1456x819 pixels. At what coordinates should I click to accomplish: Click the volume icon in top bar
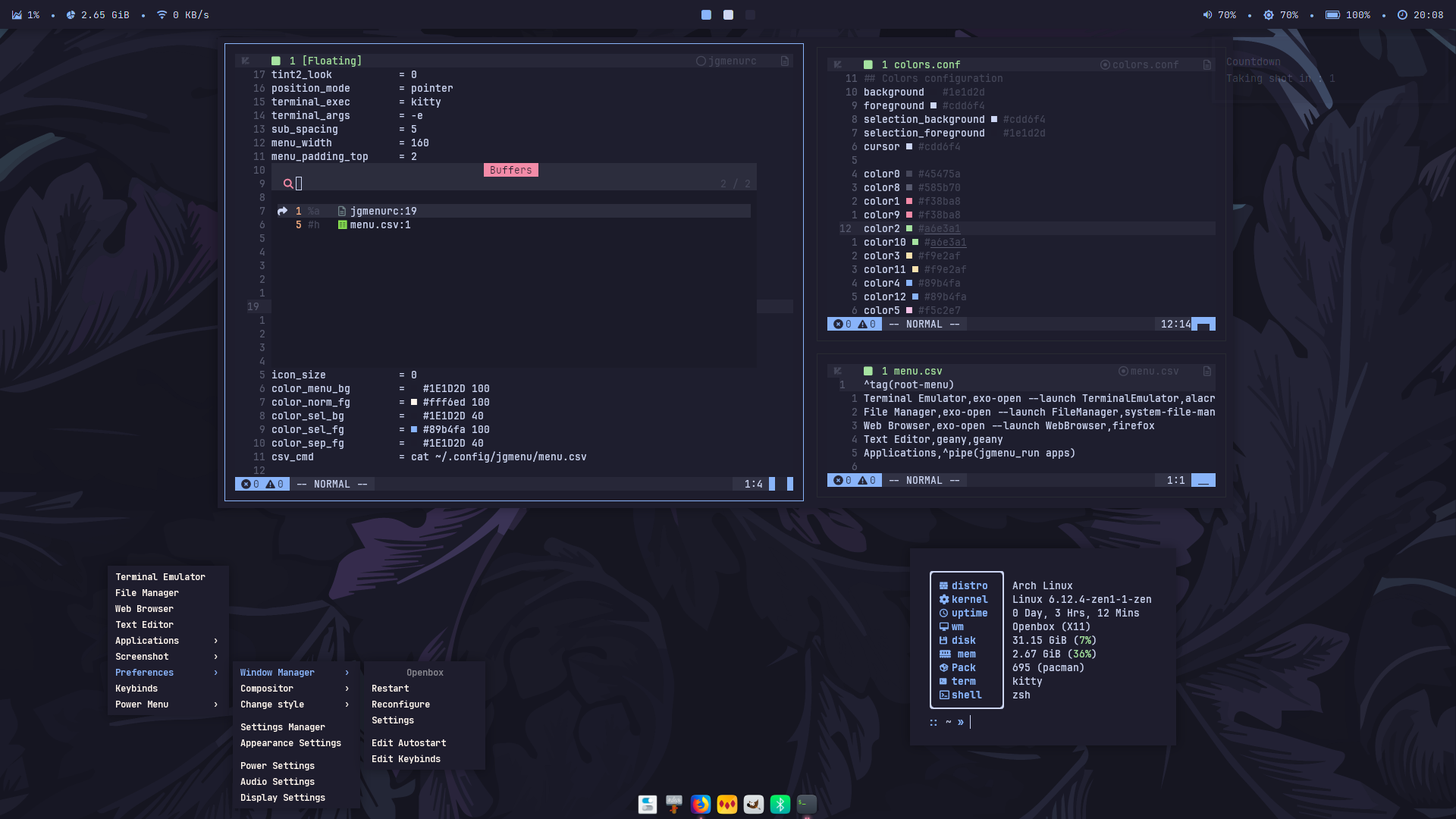click(1207, 15)
